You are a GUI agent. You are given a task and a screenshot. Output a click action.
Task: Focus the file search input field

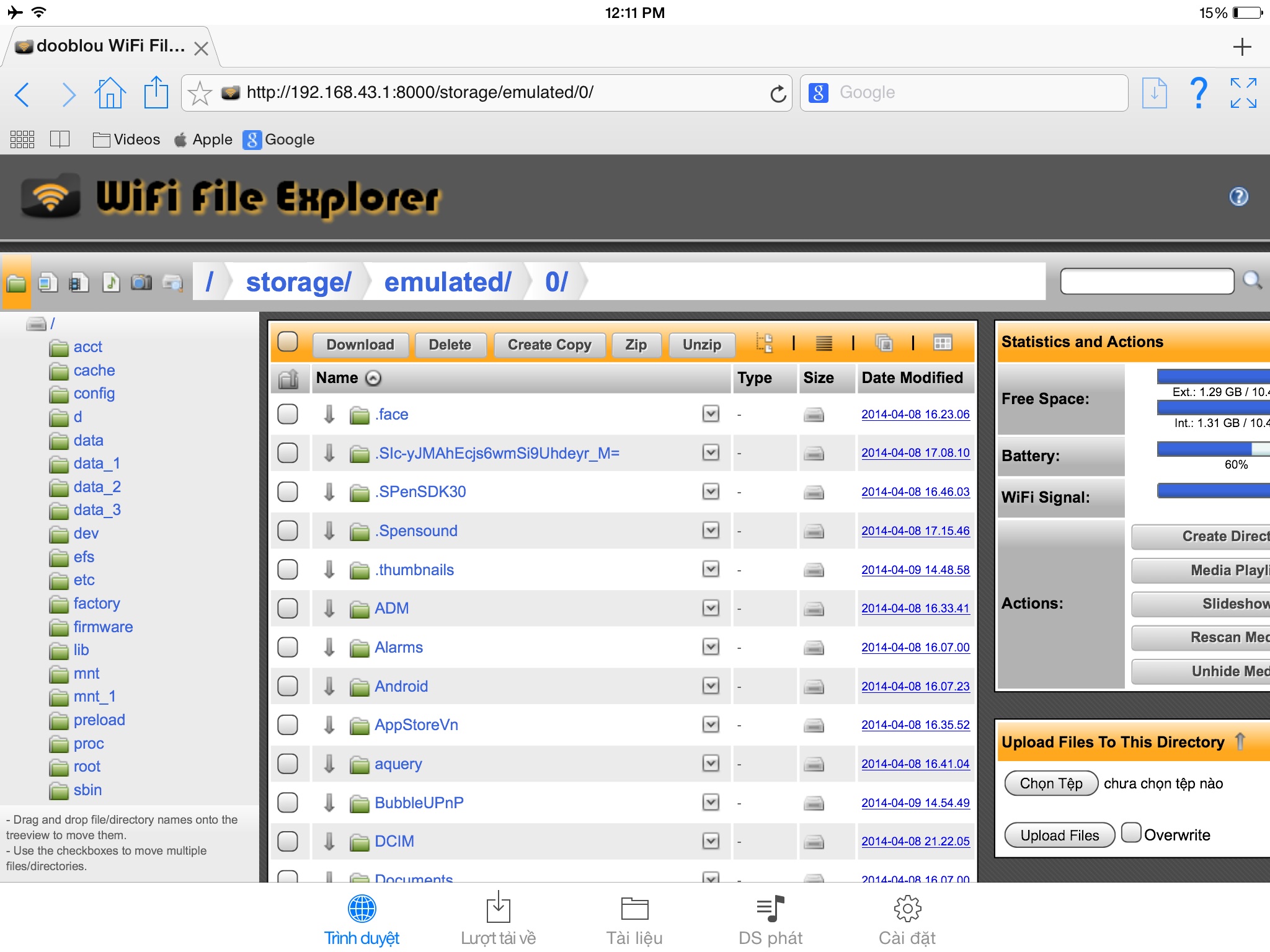[1147, 281]
